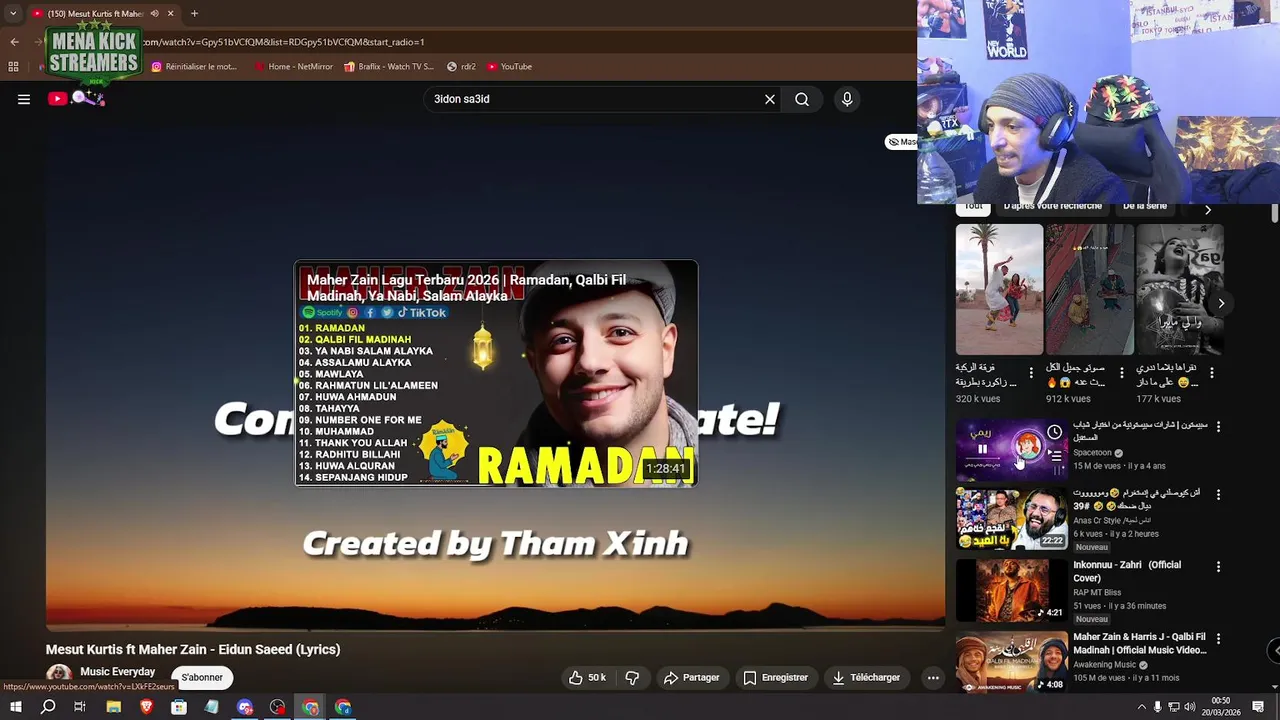
Task: Start voice search with the microphone icon
Action: coord(847,99)
